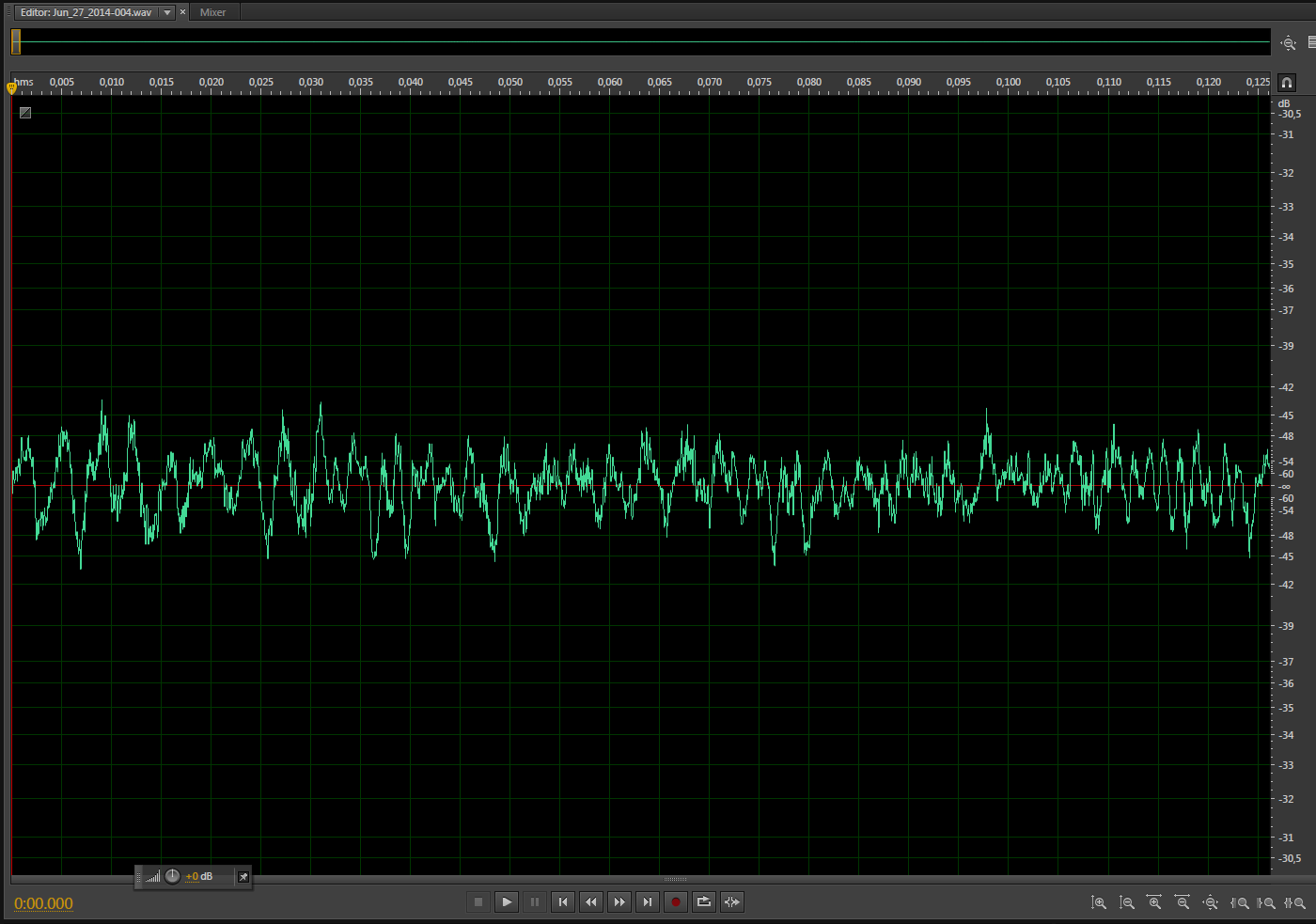Toggle loop playback in the transport bar

pos(703,902)
